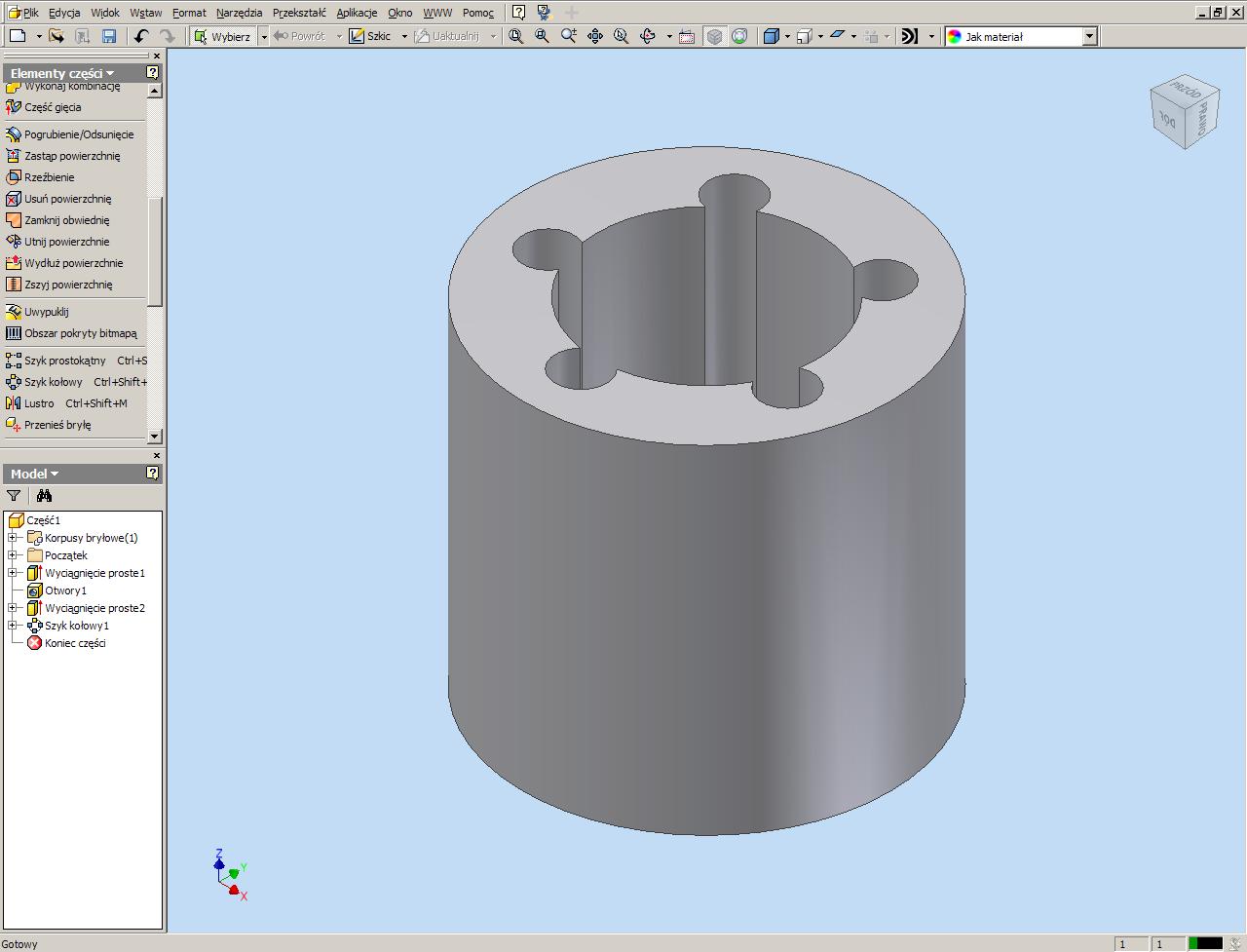Click the blue plane toolbar icon

point(837,36)
